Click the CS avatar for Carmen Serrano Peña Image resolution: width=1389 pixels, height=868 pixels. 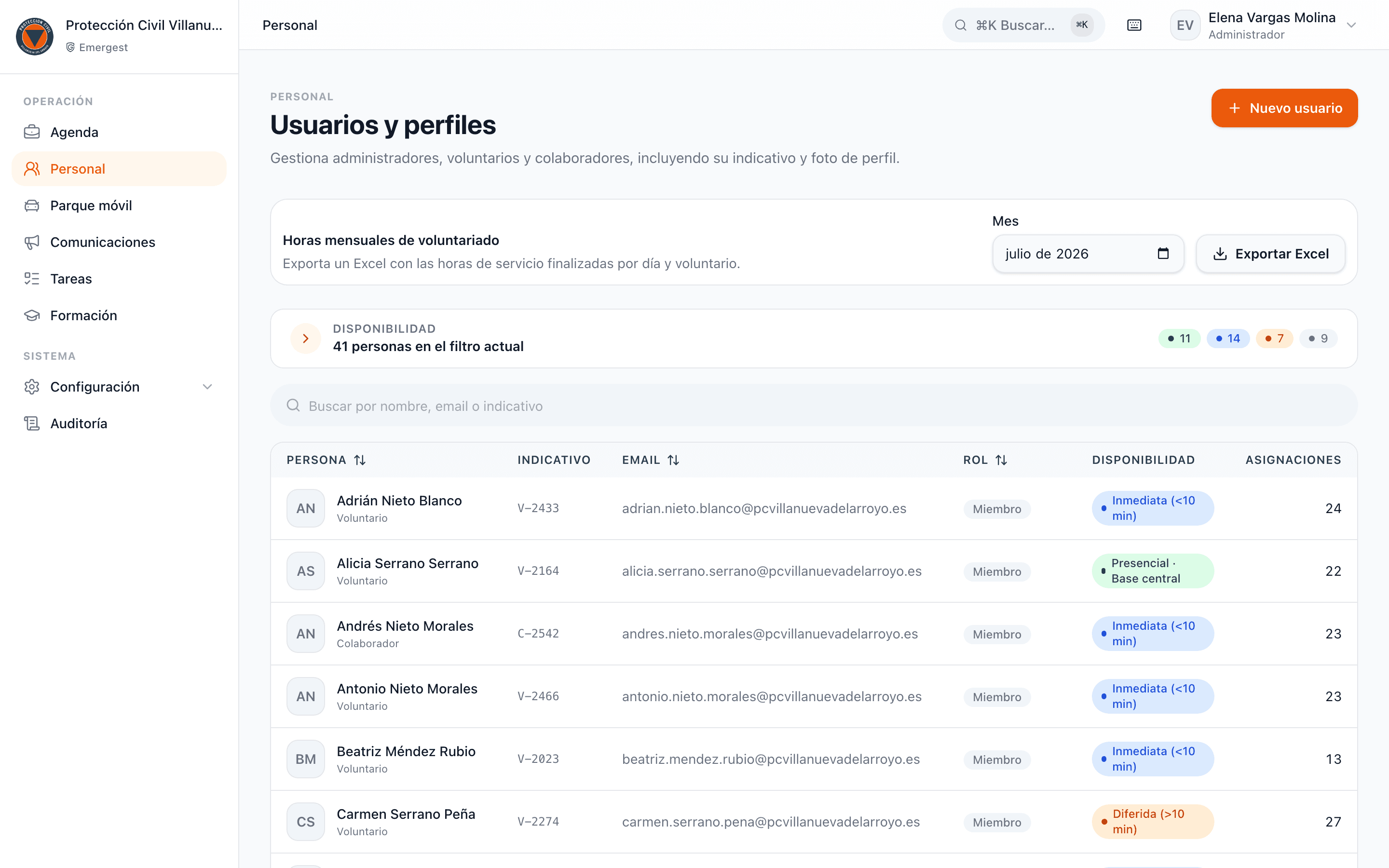point(306,822)
